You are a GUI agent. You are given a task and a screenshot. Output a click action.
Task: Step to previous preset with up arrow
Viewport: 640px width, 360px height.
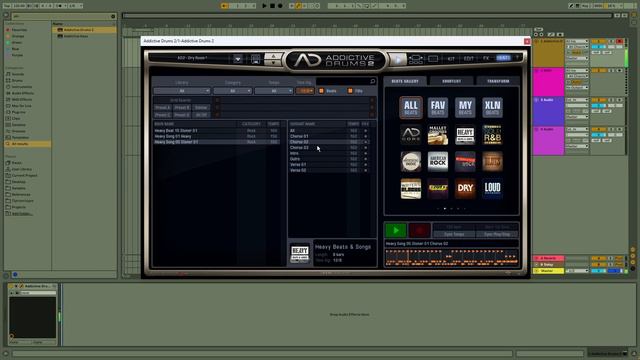[273, 56]
